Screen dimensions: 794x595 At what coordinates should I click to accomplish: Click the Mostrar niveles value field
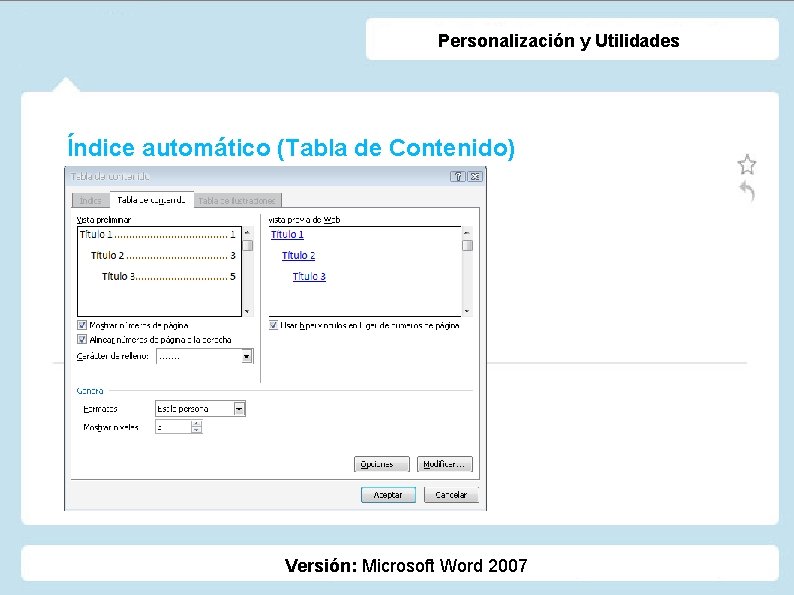click(x=173, y=427)
